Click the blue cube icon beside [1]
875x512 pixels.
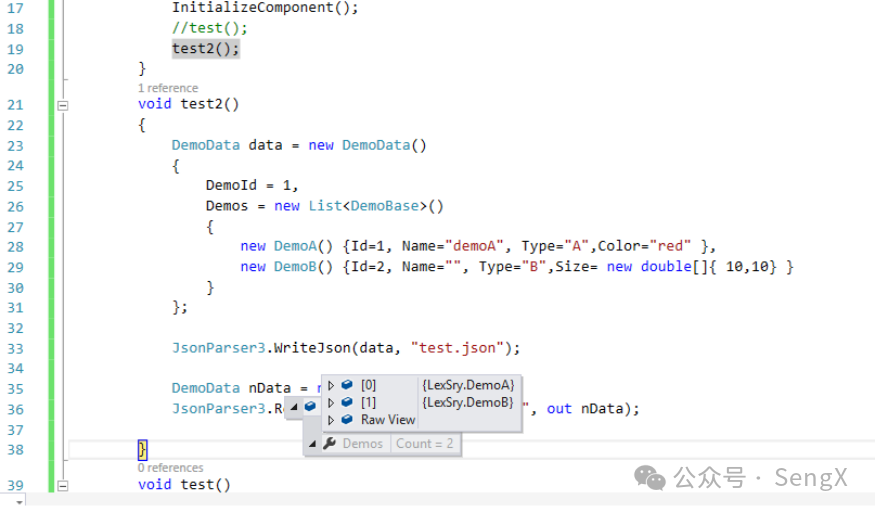tap(347, 403)
